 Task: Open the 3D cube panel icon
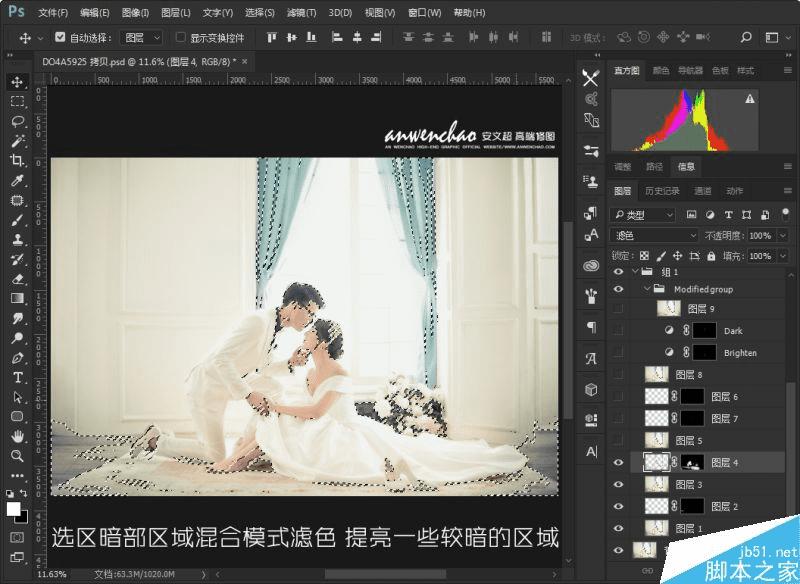(x=591, y=390)
